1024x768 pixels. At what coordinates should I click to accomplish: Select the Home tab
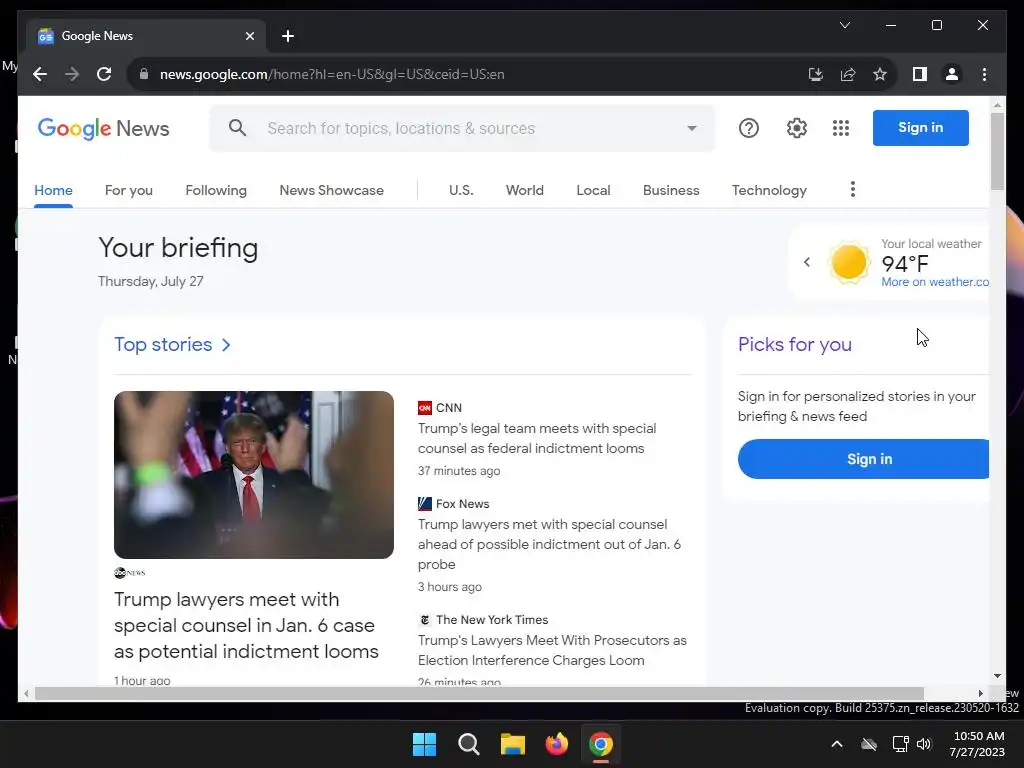[x=54, y=190]
